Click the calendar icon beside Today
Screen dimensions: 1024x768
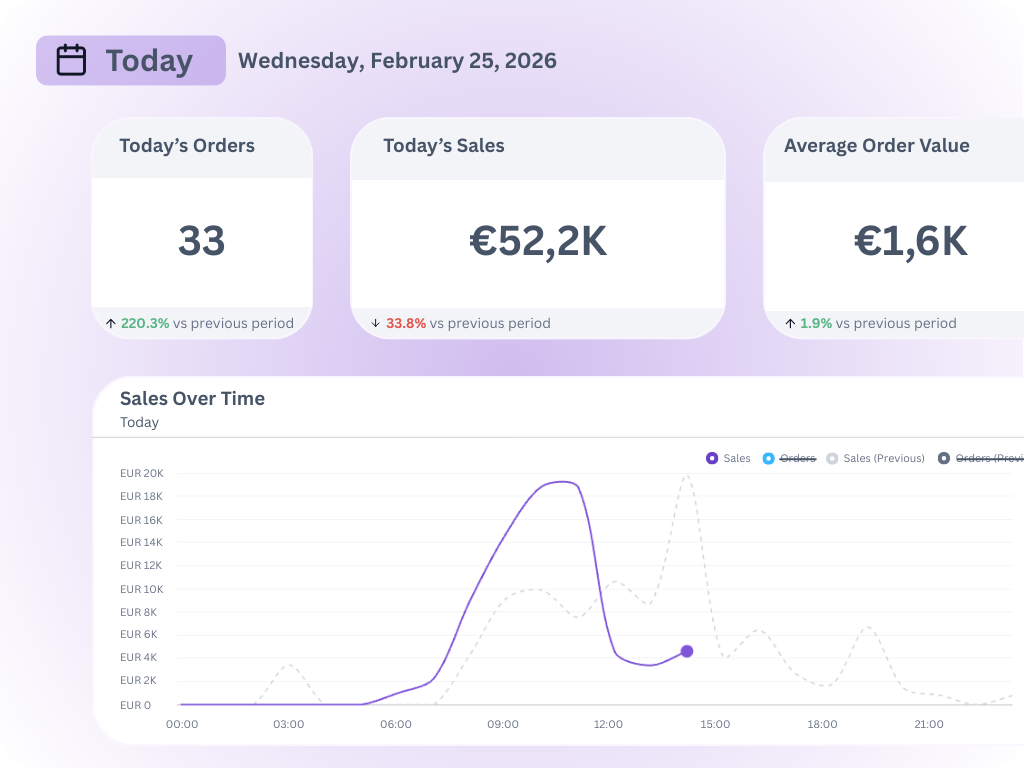point(71,60)
